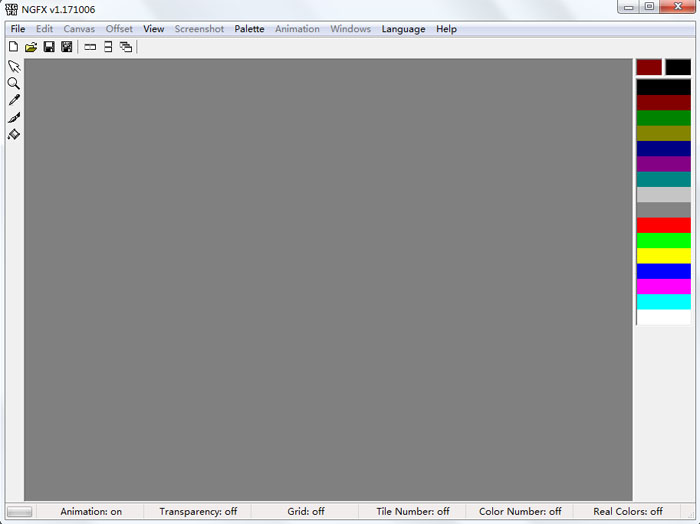Screen dimensions: 700x524
Task: Open the Animation menu
Action: [x=297, y=29]
